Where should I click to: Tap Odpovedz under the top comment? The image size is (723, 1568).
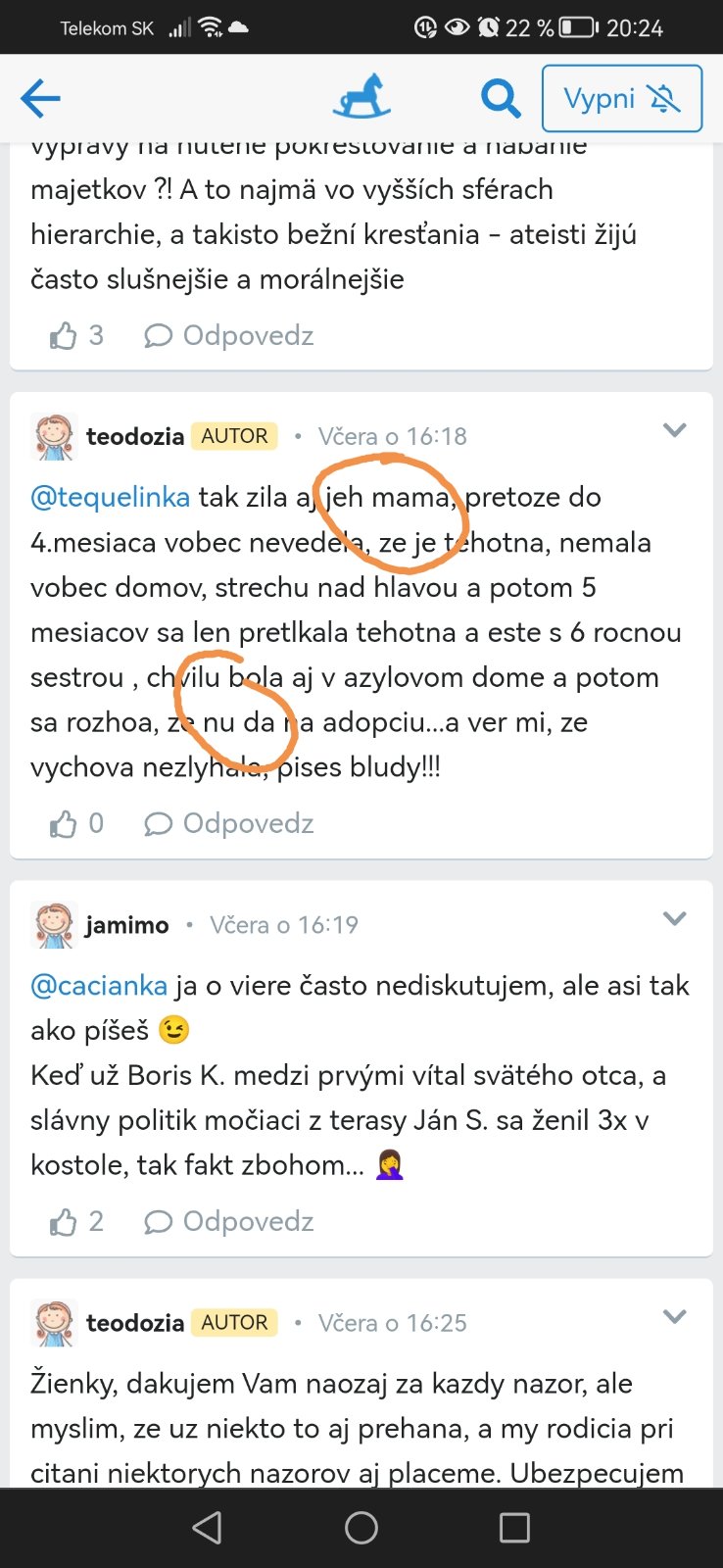click(x=229, y=336)
